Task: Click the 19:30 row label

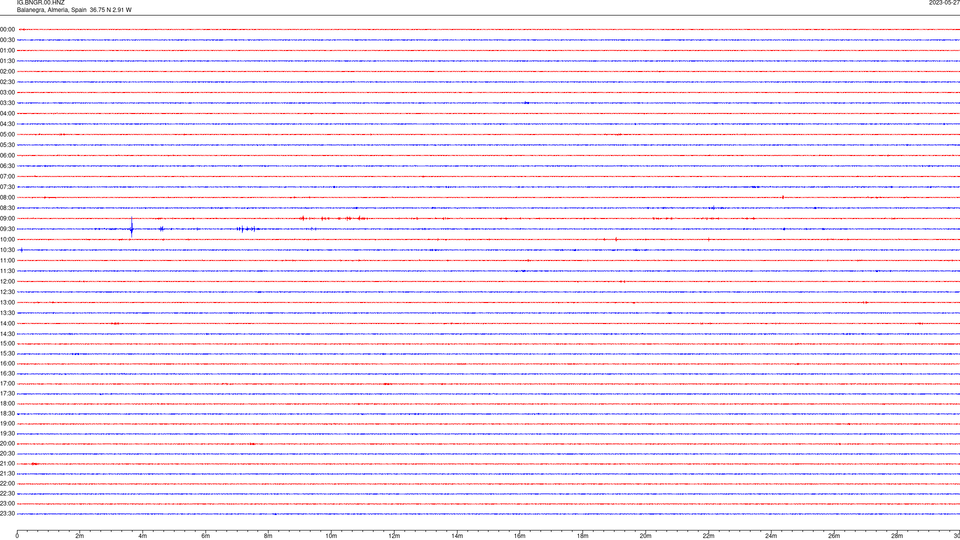Action: (x=7, y=433)
